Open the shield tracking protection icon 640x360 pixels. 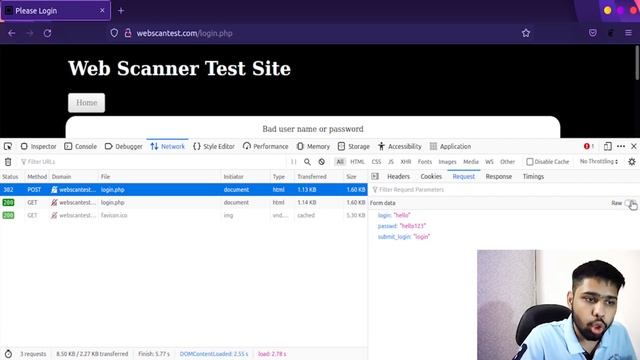coord(114,33)
